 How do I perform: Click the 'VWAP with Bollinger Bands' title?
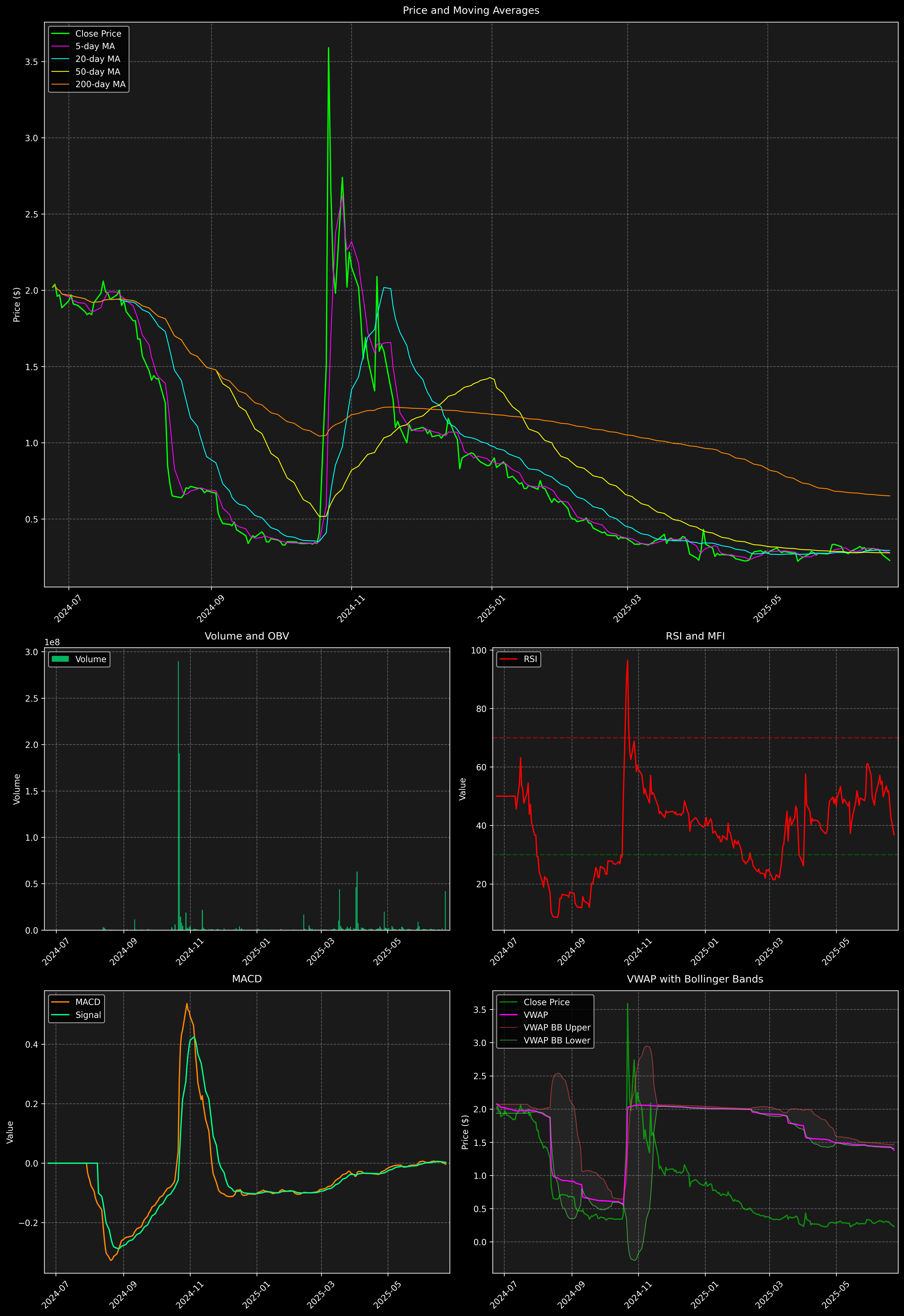695,979
